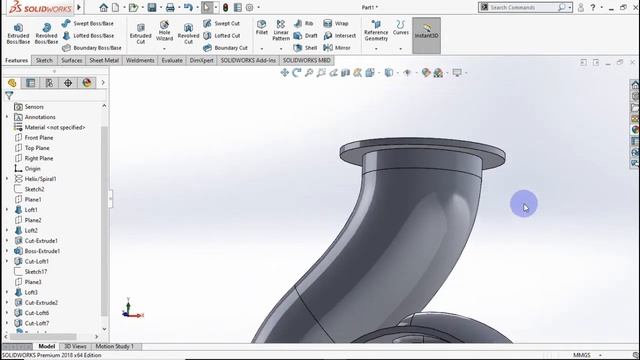The image size is (640, 360).
Task: Click the Help question mark button
Action: click(x=593, y=7)
